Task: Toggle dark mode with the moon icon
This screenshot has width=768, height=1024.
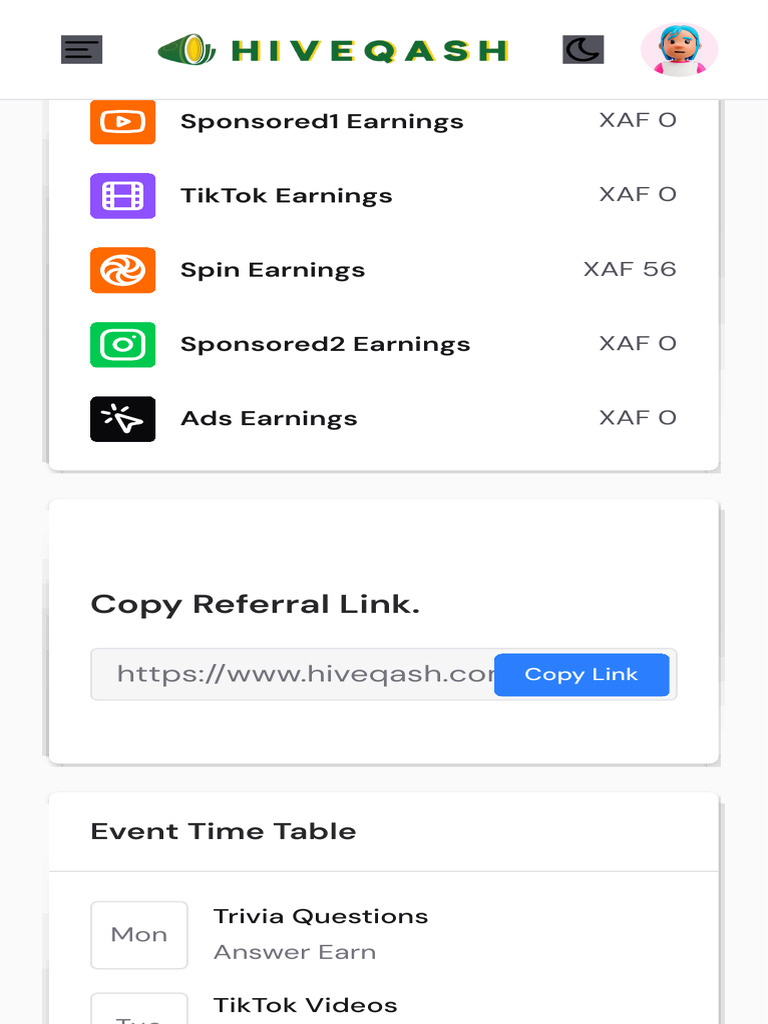Action: pos(583,49)
